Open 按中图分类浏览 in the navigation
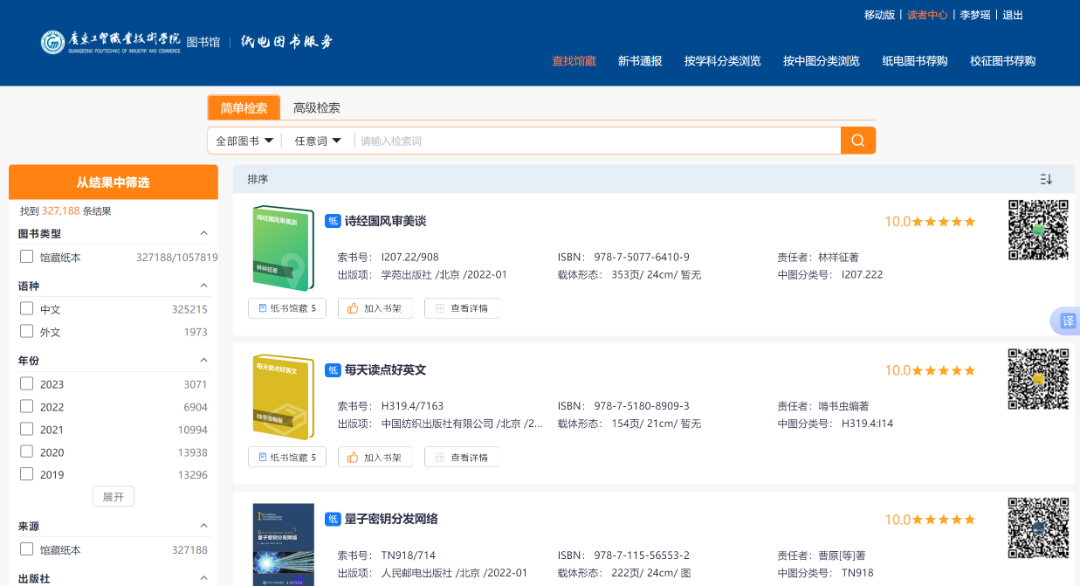This screenshot has width=1080, height=586. point(821,61)
